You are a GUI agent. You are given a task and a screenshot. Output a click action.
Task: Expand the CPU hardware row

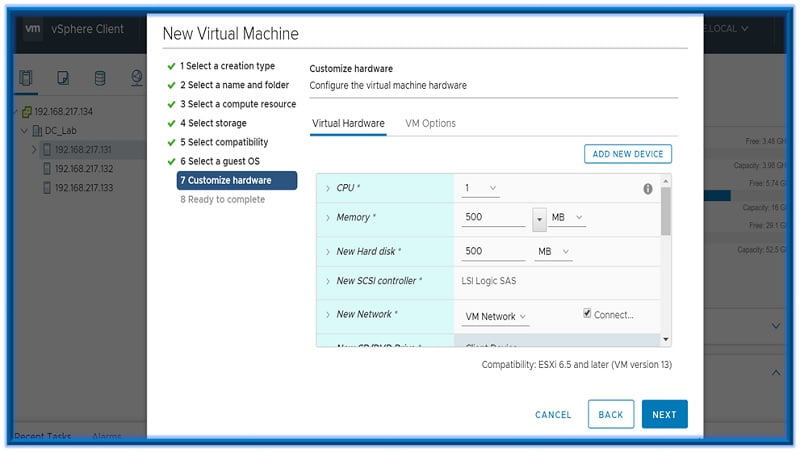tap(328, 188)
